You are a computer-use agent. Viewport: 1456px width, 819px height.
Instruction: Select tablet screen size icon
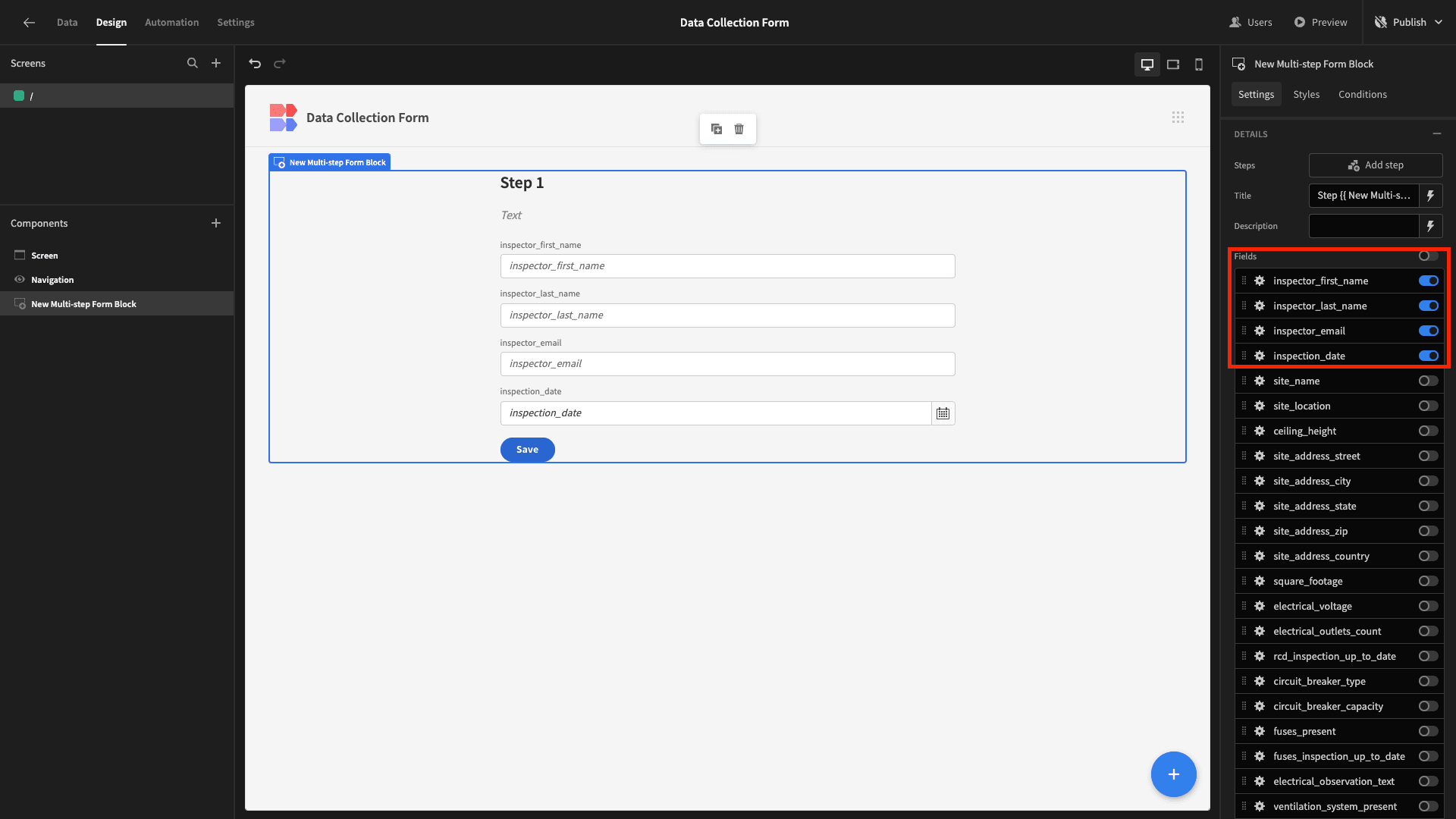[x=1173, y=64]
